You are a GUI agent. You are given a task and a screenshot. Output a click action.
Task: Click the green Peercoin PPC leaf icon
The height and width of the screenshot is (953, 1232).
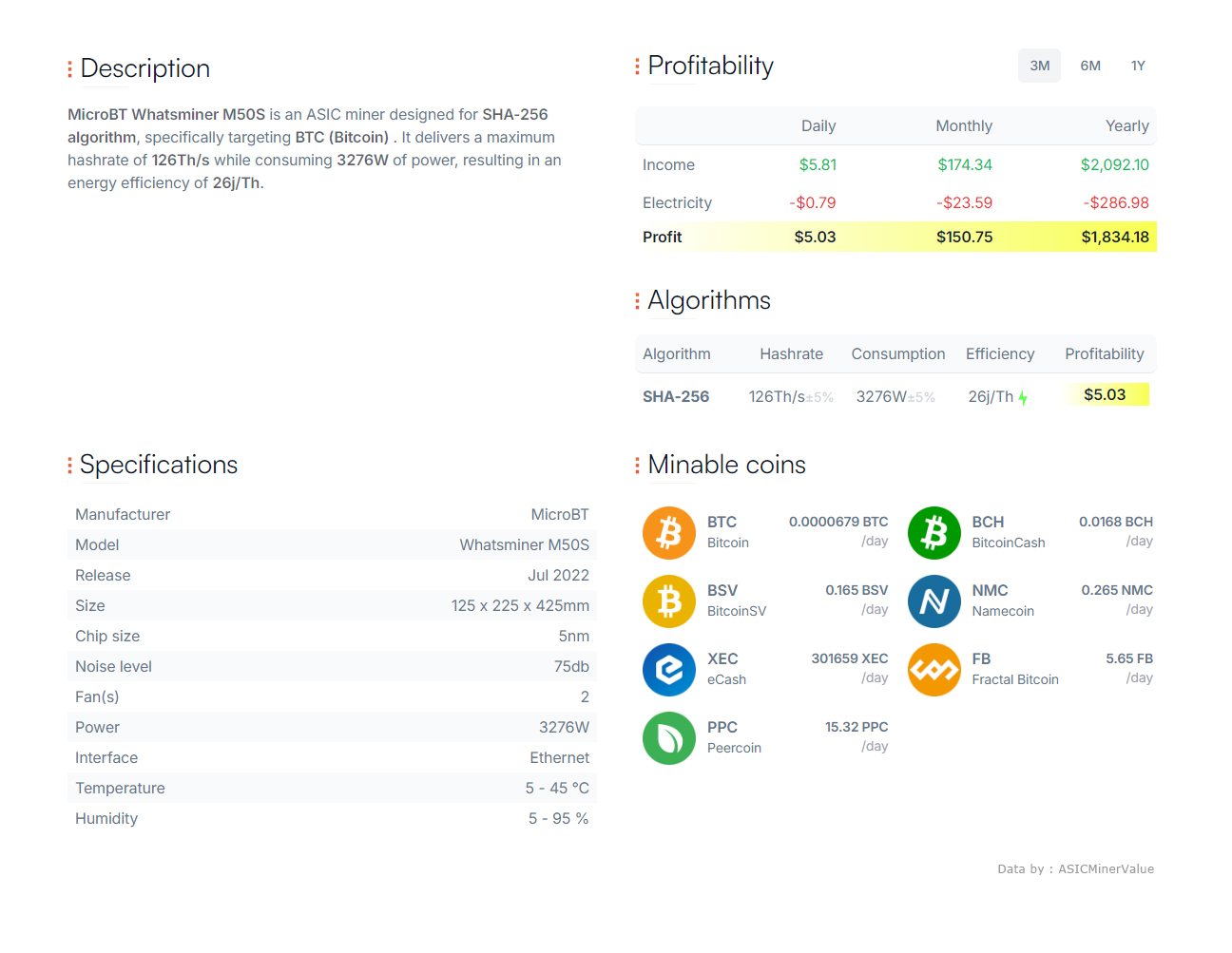tap(669, 738)
